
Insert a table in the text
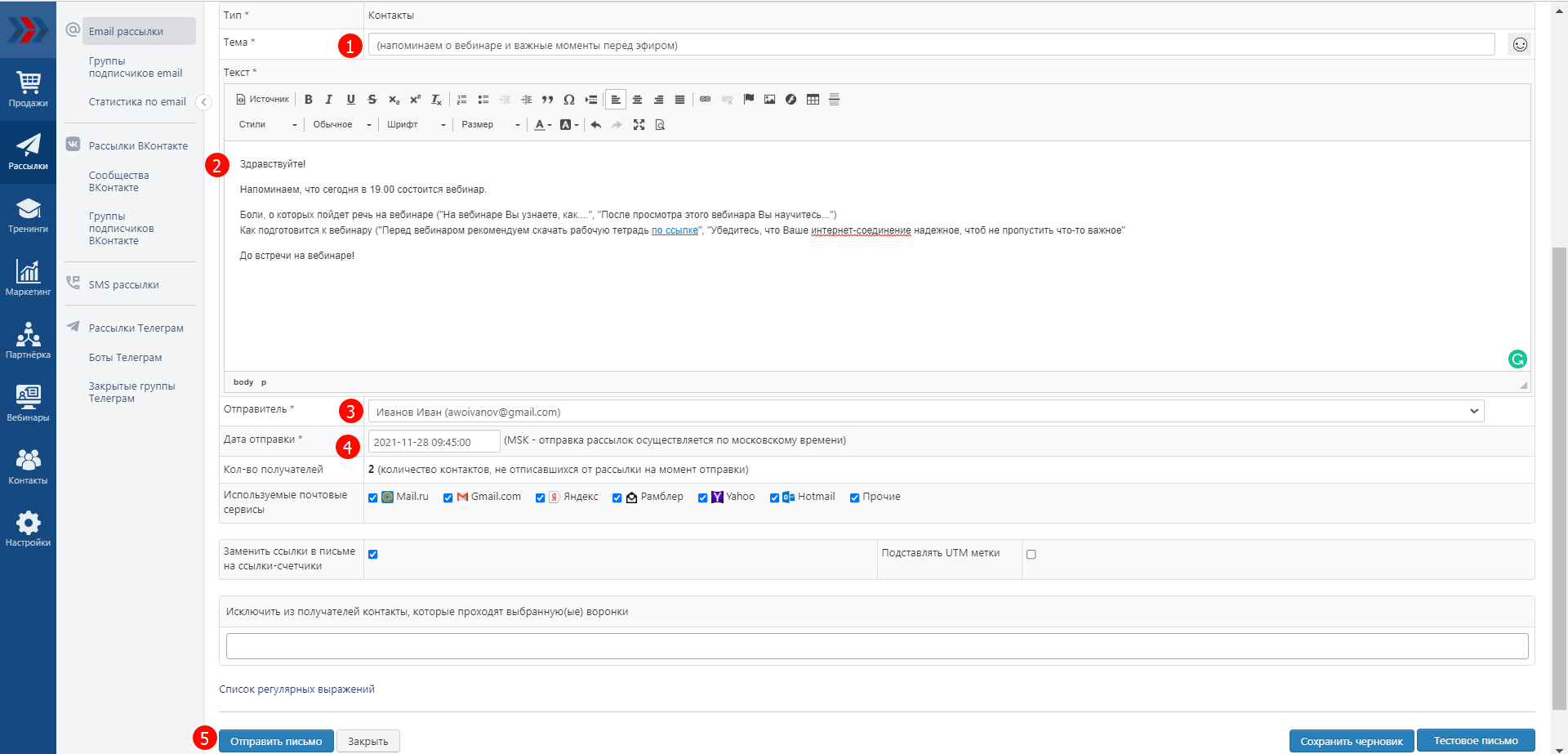tap(813, 100)
